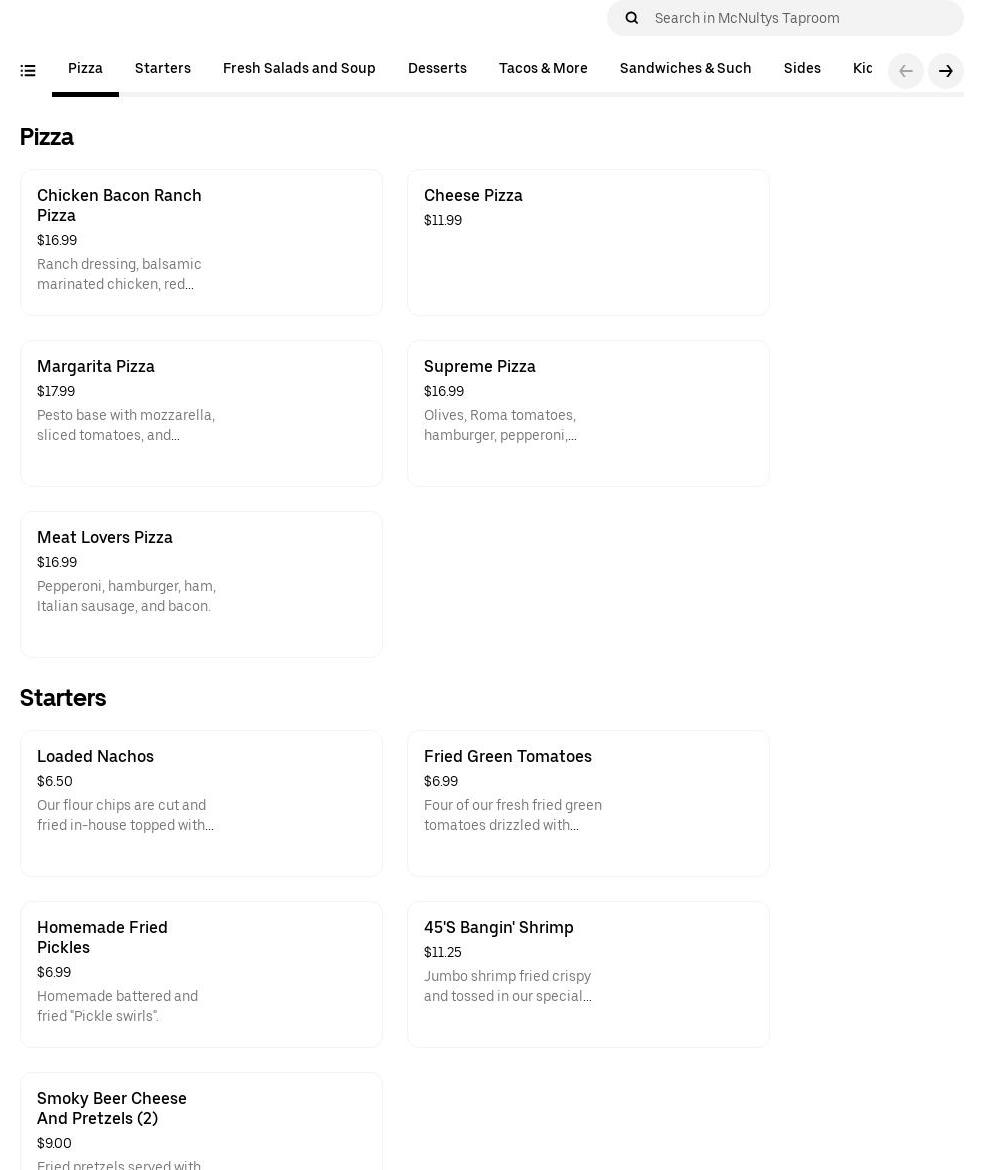Select the Fresh Salads and Soup tab

coord(299,68)
